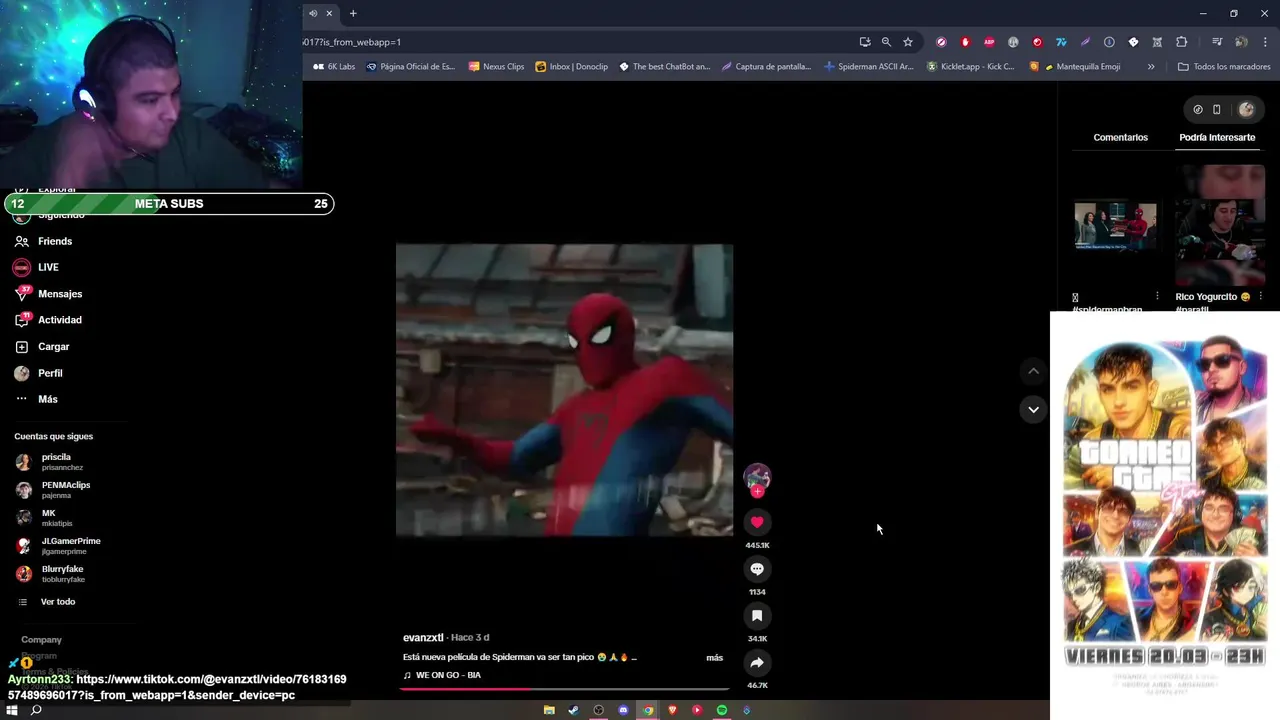The height and width of the screenshot is (720, 1280).
Task: Open Inbox | Donoclip bookmark
Action: pyautogui.click(x=572, y=67)
